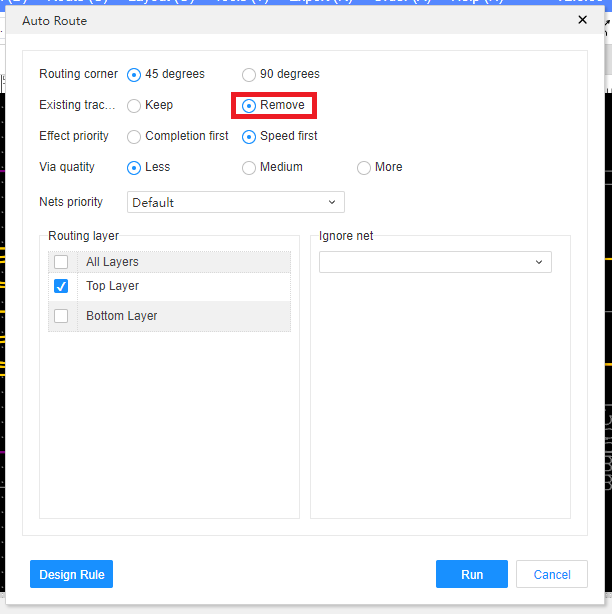
Task: Set effect priority to Speed first
Action: [x=249, y=136]
